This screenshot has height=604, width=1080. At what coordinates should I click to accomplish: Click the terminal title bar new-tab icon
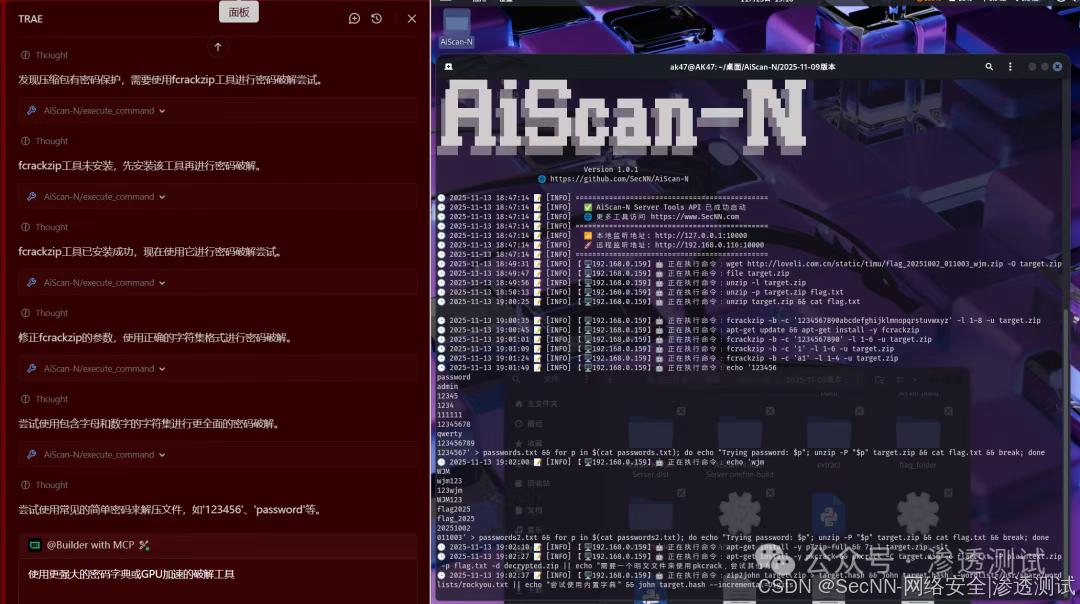click(448, 67)
